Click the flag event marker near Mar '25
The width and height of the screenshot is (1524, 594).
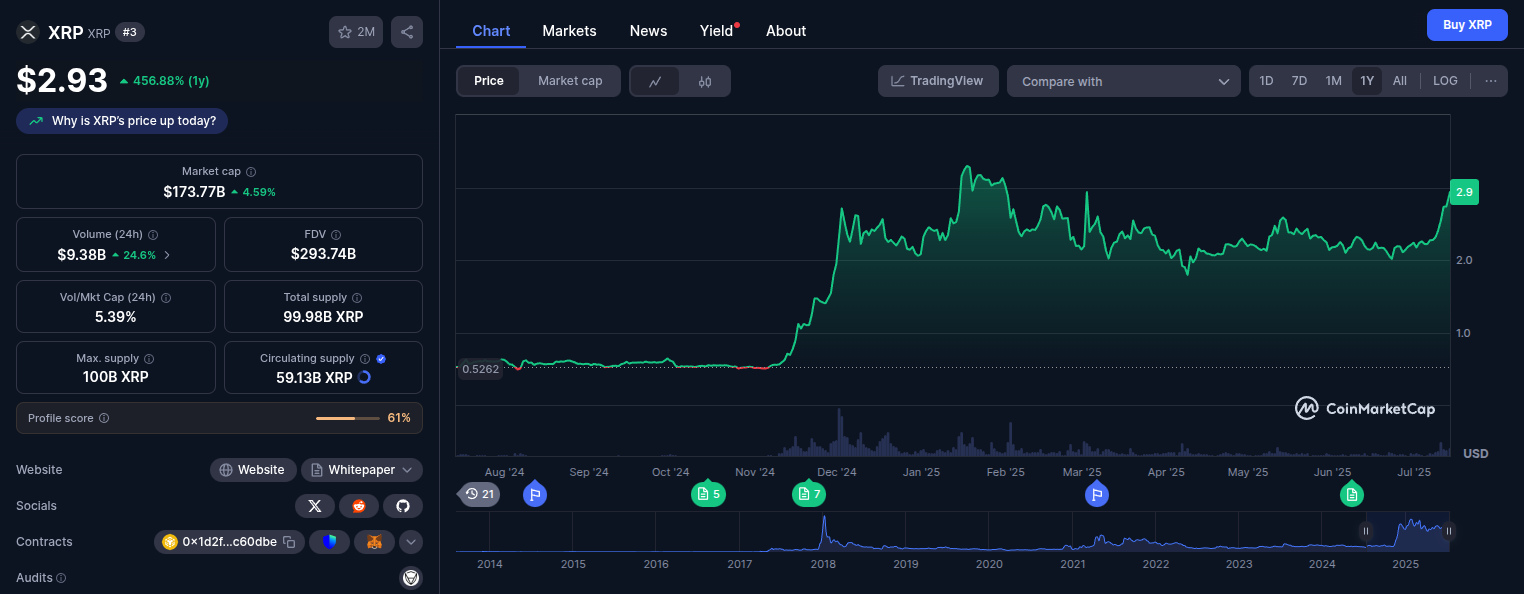pyautogui.click(x=1096, y=494)
